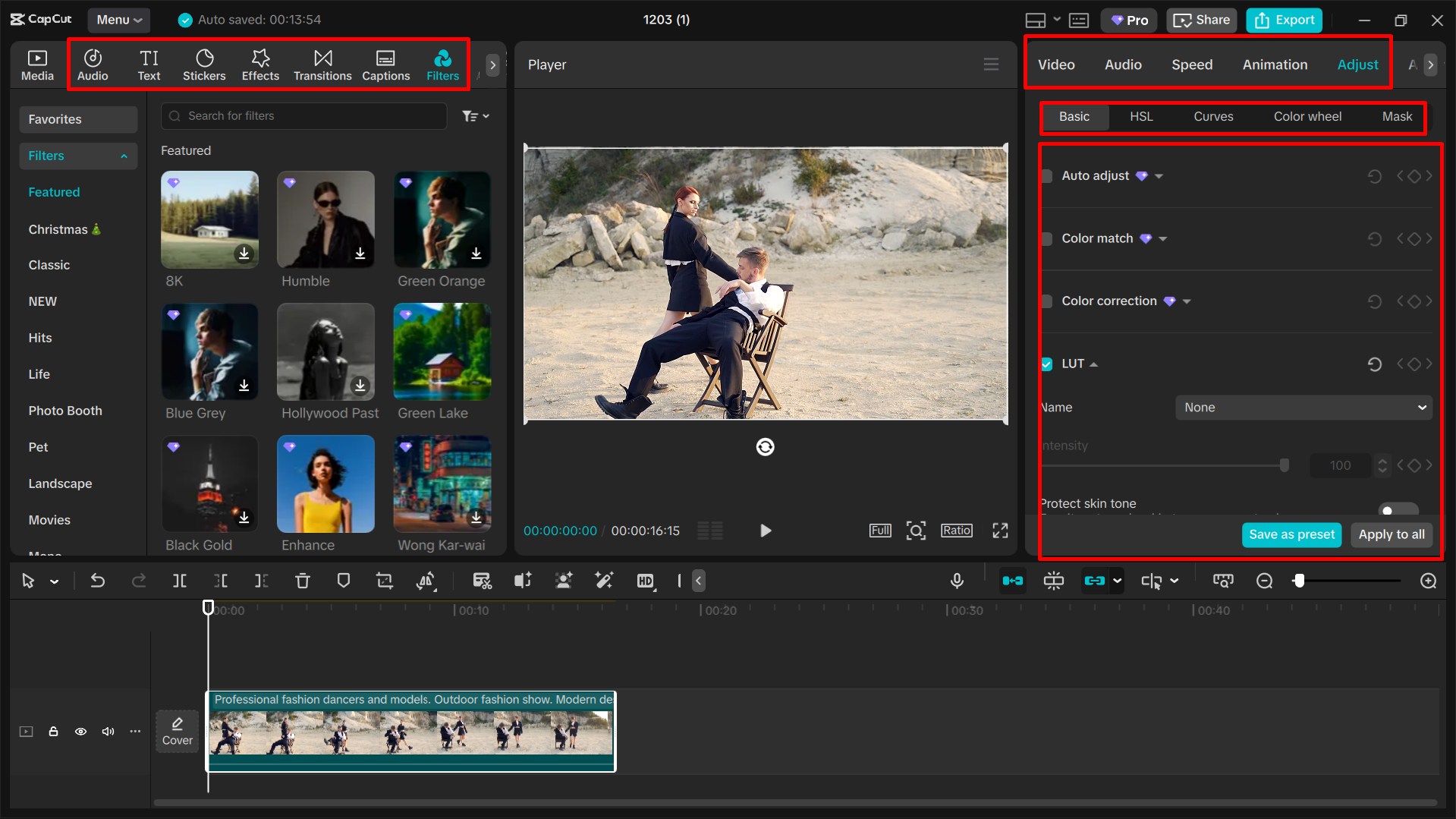This screenshot has height=819, width=1456.
Task: Toggle the Auto adjust checkbox
Action: click(x=1046, y=175)
